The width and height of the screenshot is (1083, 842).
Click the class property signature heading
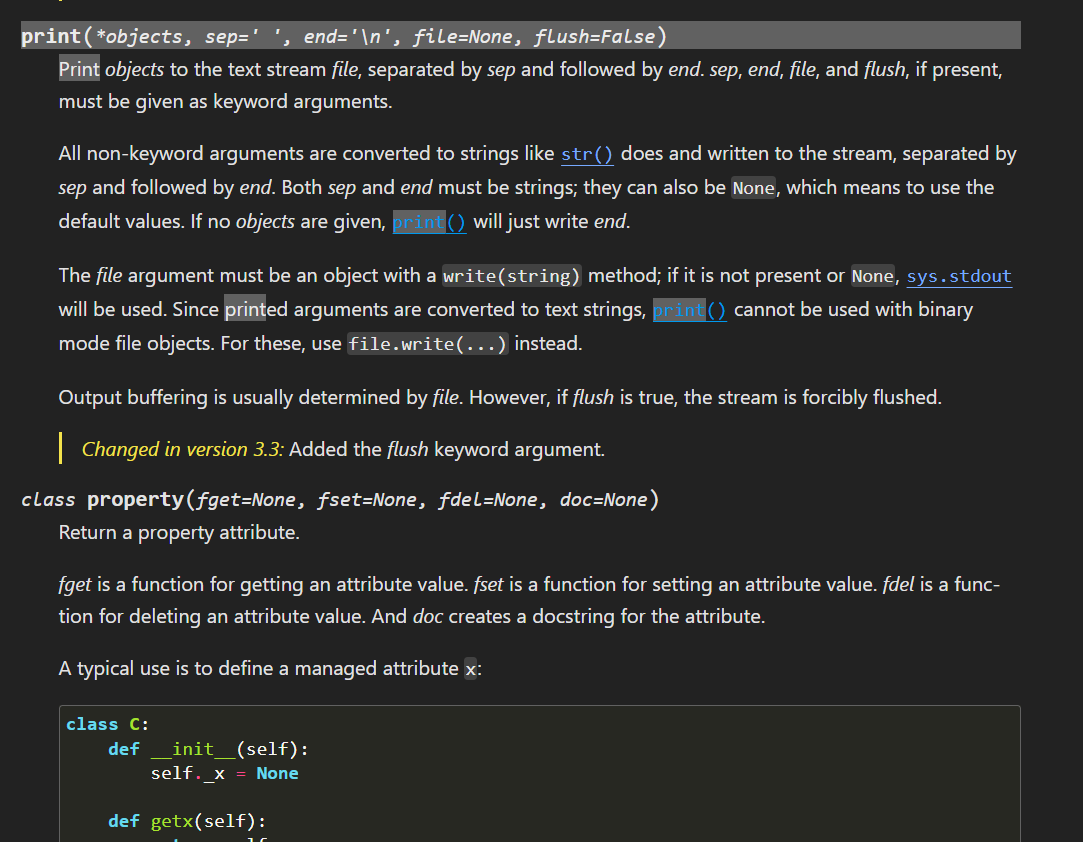[340, 499]
